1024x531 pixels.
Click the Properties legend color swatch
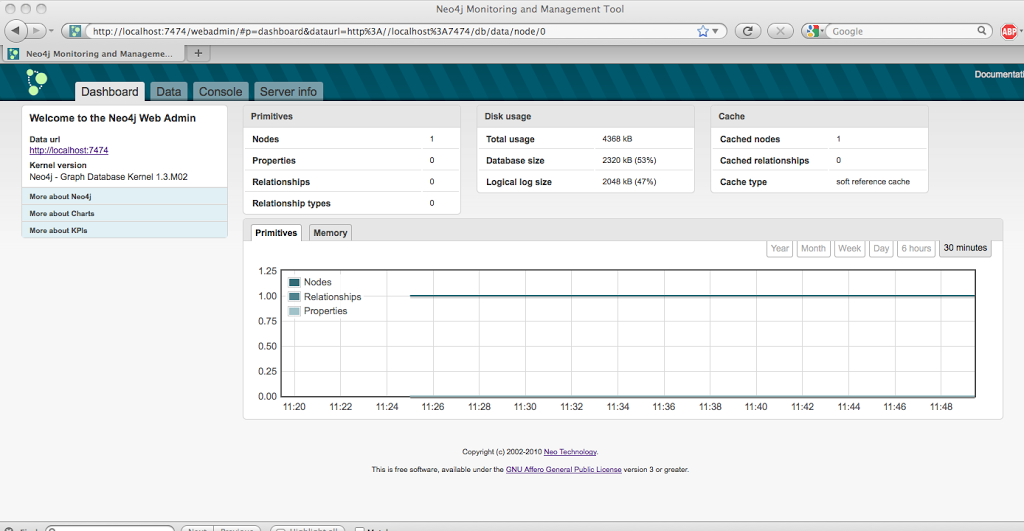coord(294,311)
